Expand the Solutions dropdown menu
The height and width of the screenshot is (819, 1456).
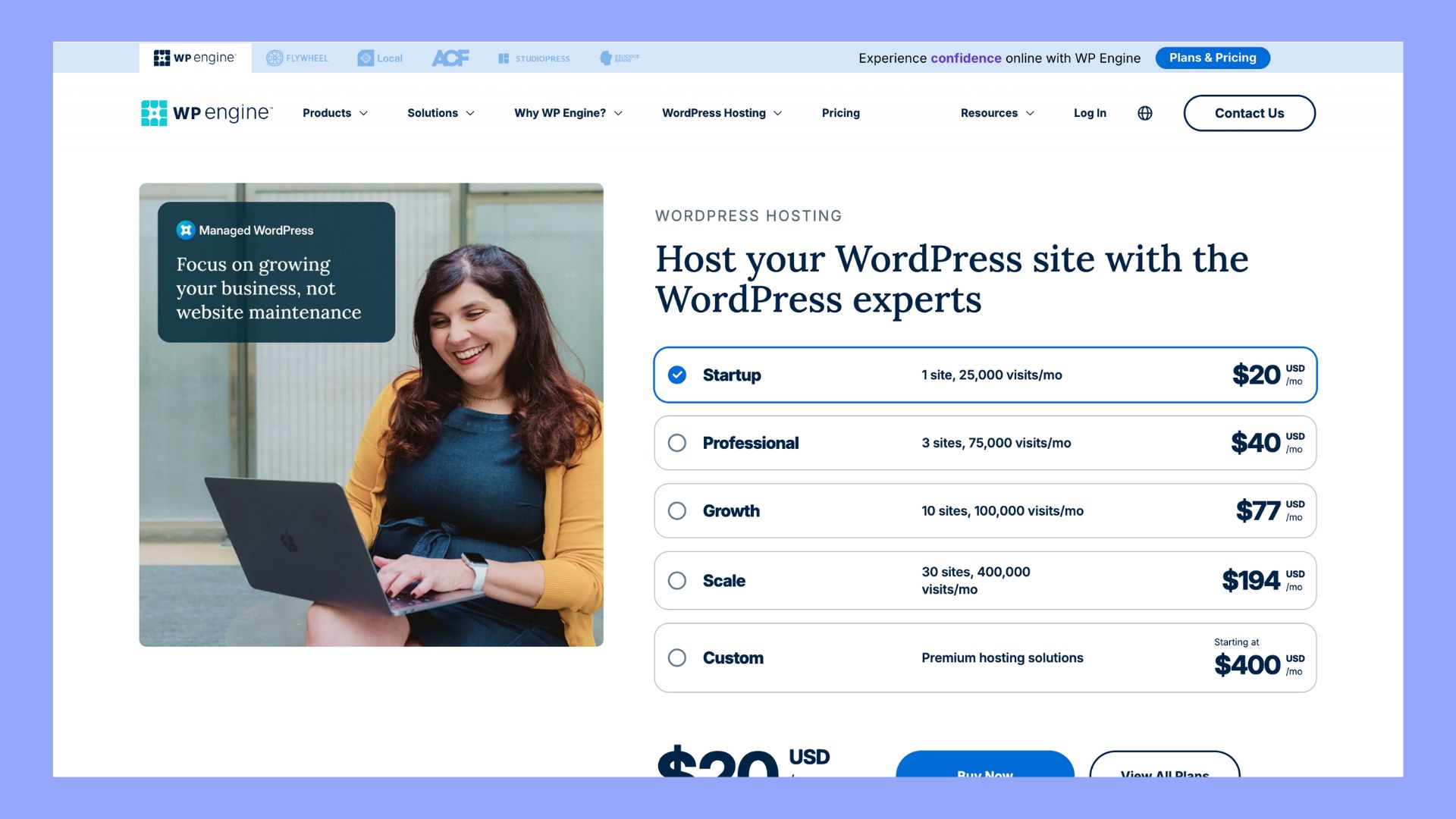442,112
